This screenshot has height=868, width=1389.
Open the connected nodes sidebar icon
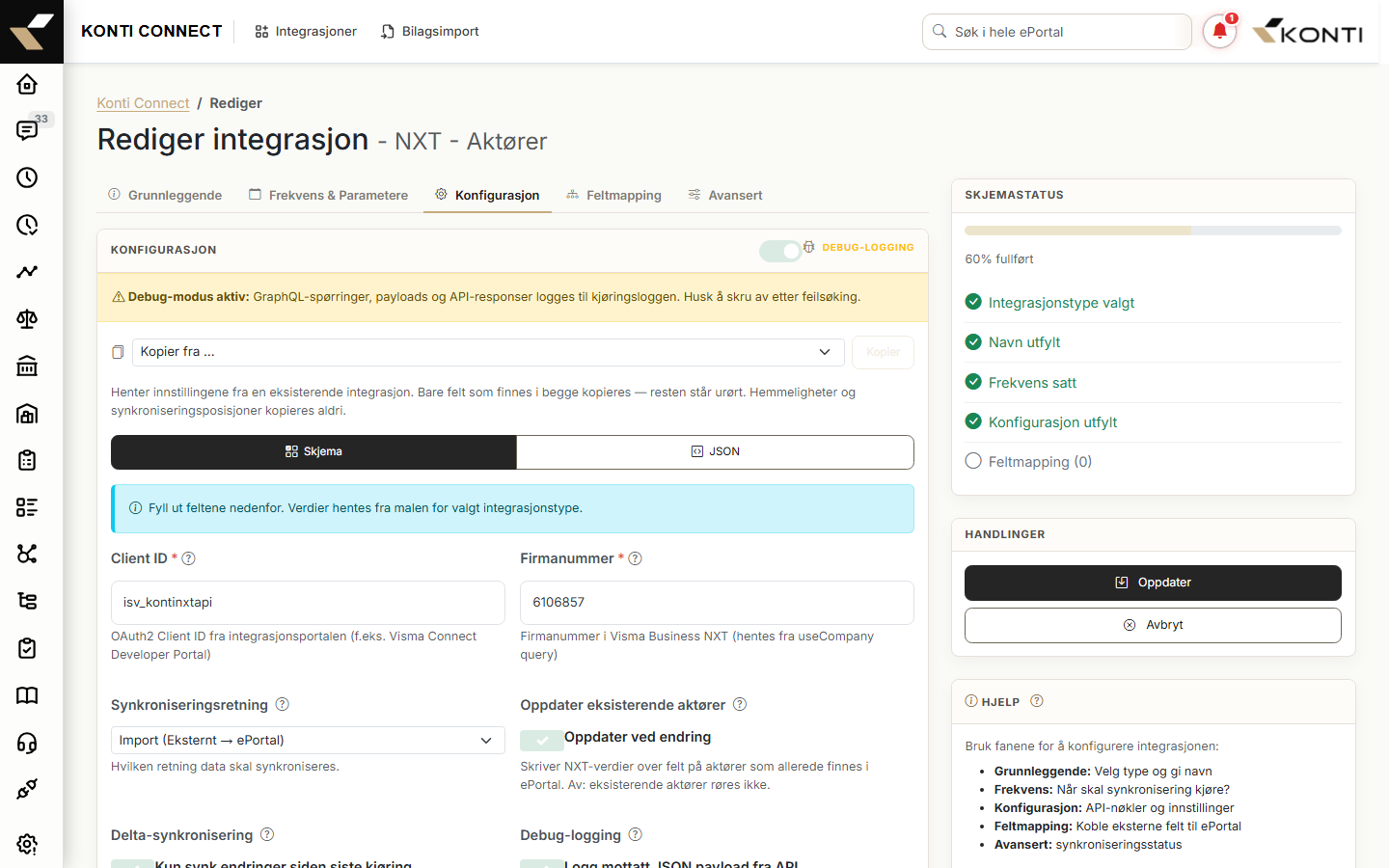[x=27, y=554]
